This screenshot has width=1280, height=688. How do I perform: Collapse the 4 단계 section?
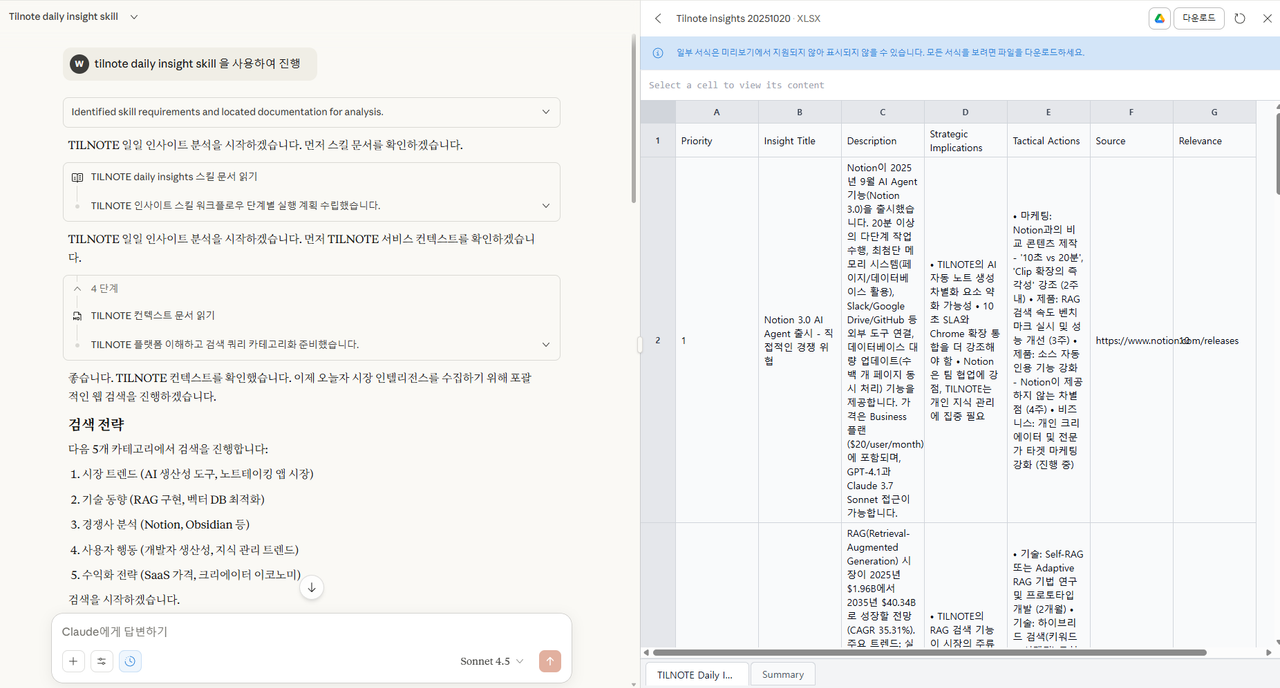77,287
